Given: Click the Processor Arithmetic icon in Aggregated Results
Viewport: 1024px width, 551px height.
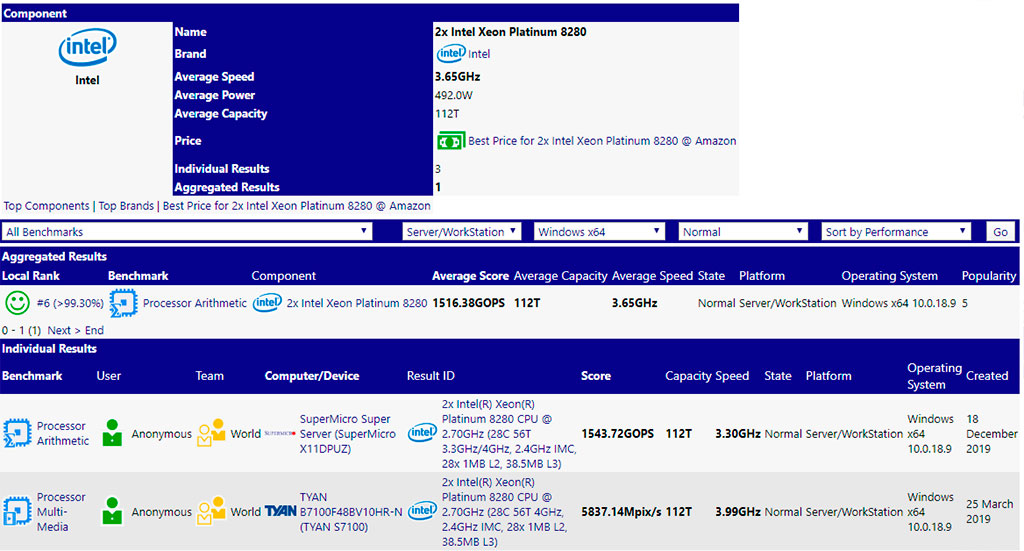Looking at the screenshot, I should click(x=123, y=303).
